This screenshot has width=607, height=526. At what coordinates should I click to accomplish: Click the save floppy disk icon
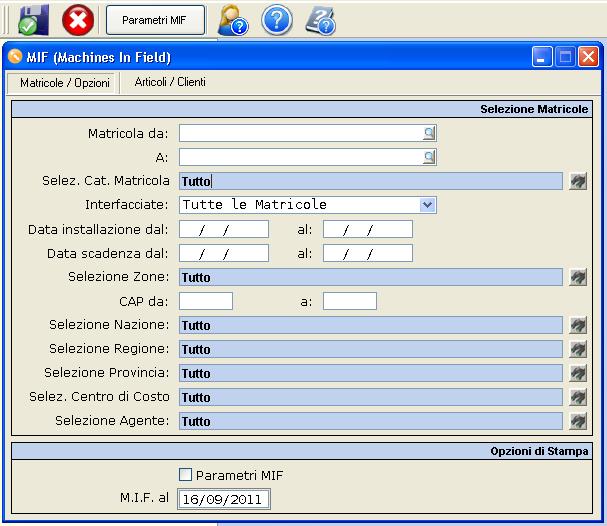(33, 20)
